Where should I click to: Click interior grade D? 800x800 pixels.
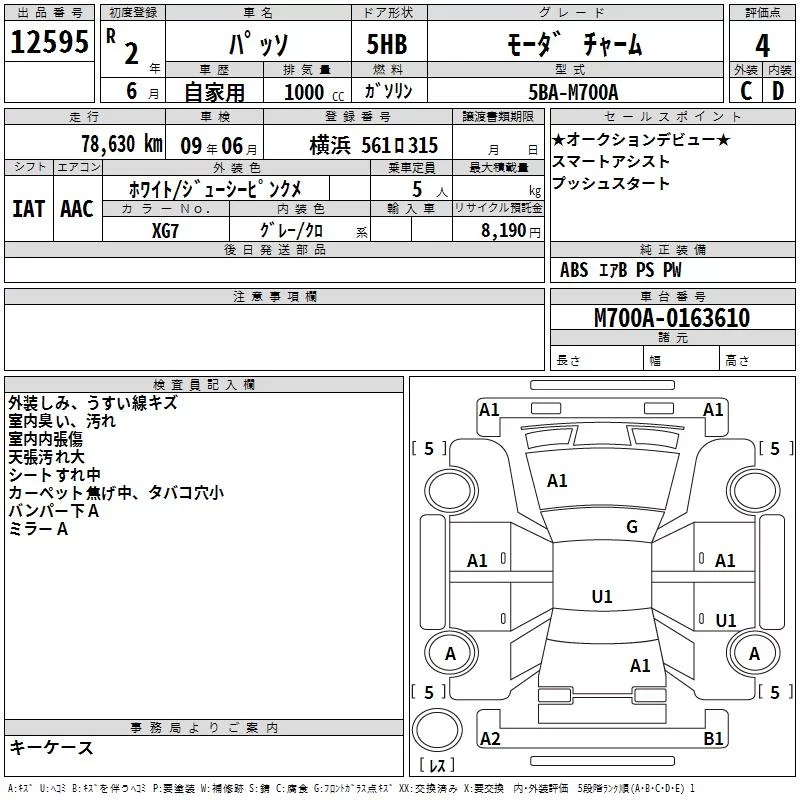[778, 91]
